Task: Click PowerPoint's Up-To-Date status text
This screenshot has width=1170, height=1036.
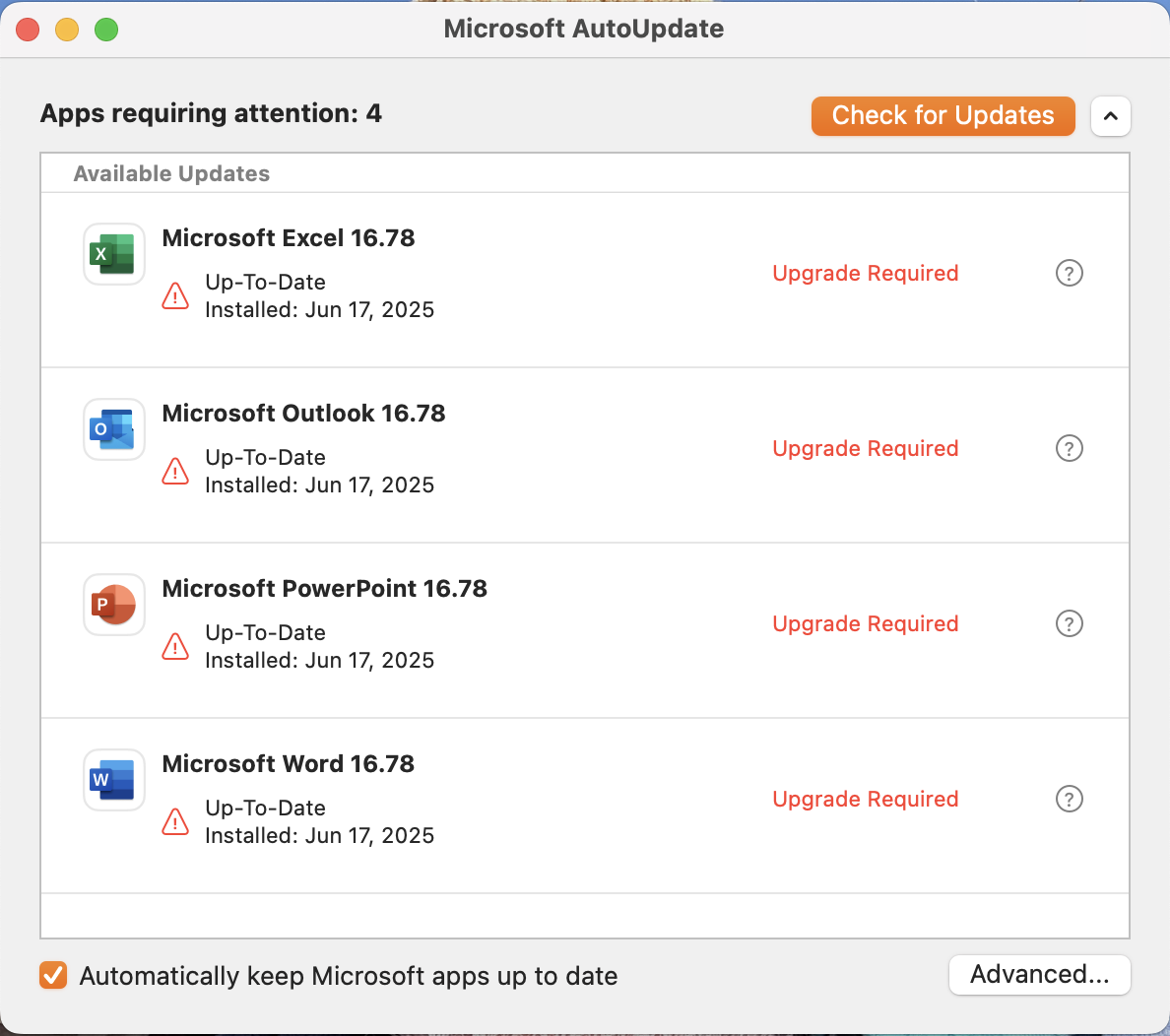Action: click(x=266, y=633)
